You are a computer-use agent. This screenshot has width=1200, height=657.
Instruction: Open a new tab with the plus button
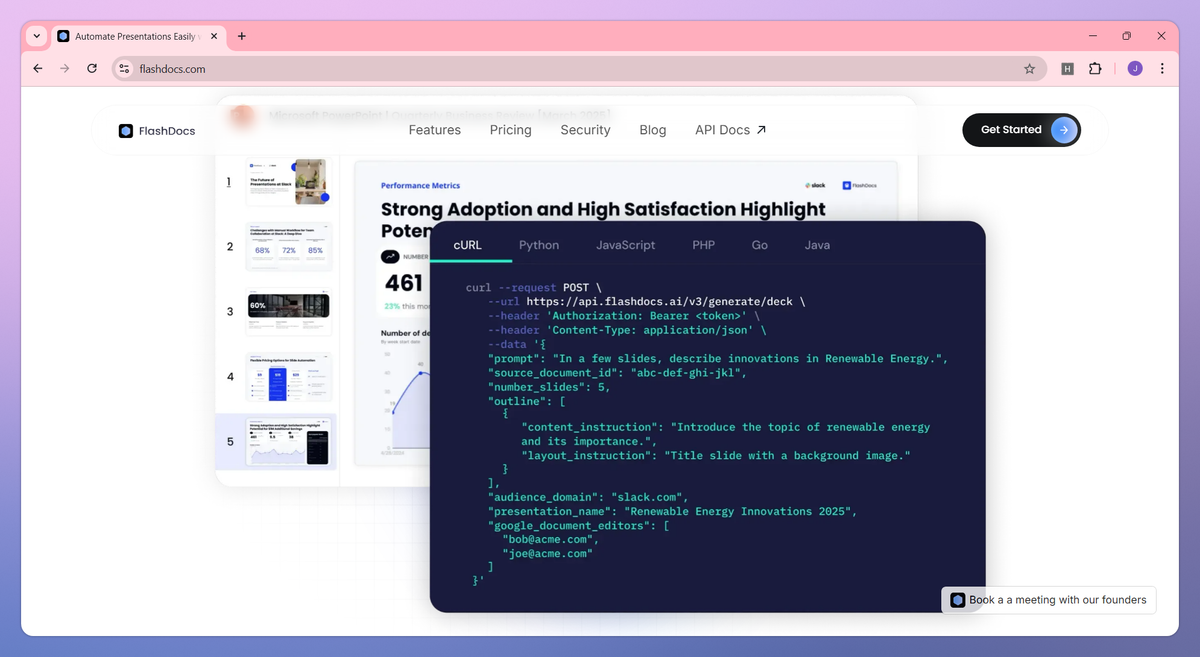[241, 36]
